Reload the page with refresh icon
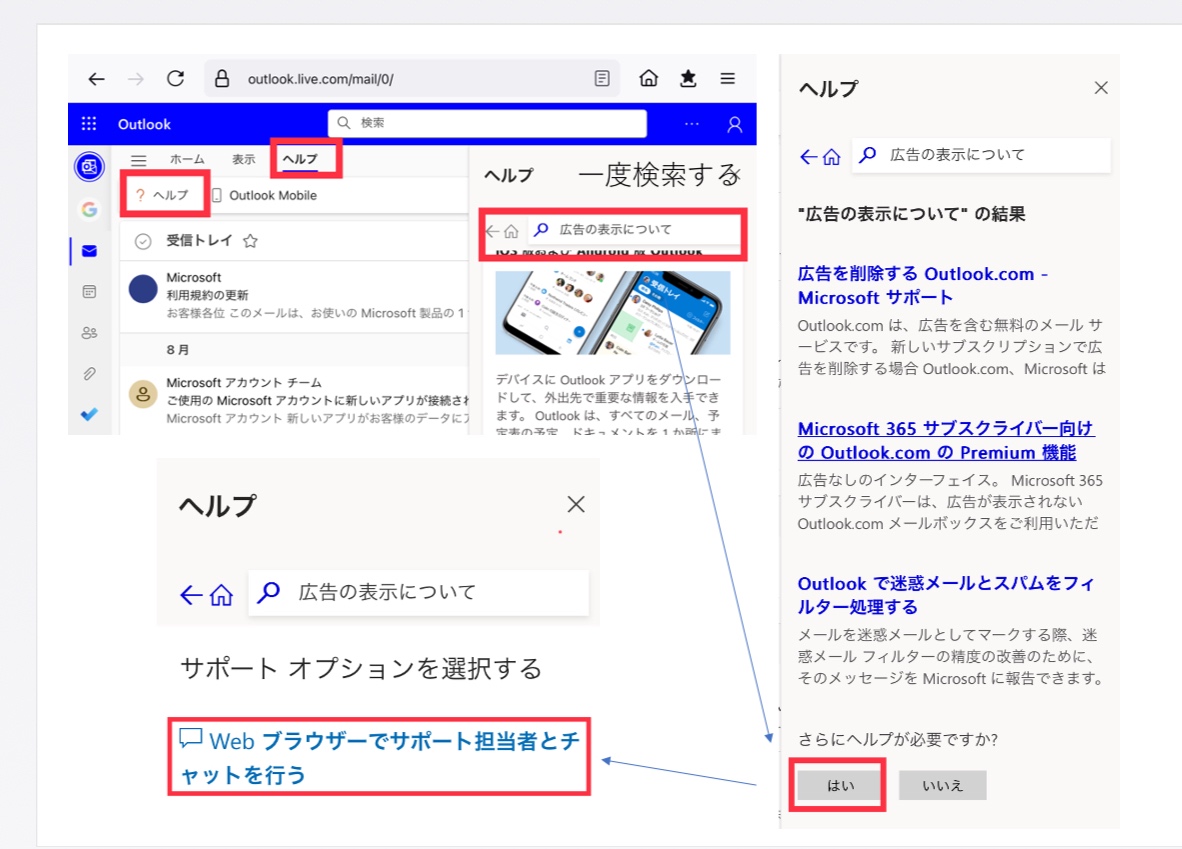Image resolution: width=1182 pixels, height=849 pixels. [x=176, y=78]
